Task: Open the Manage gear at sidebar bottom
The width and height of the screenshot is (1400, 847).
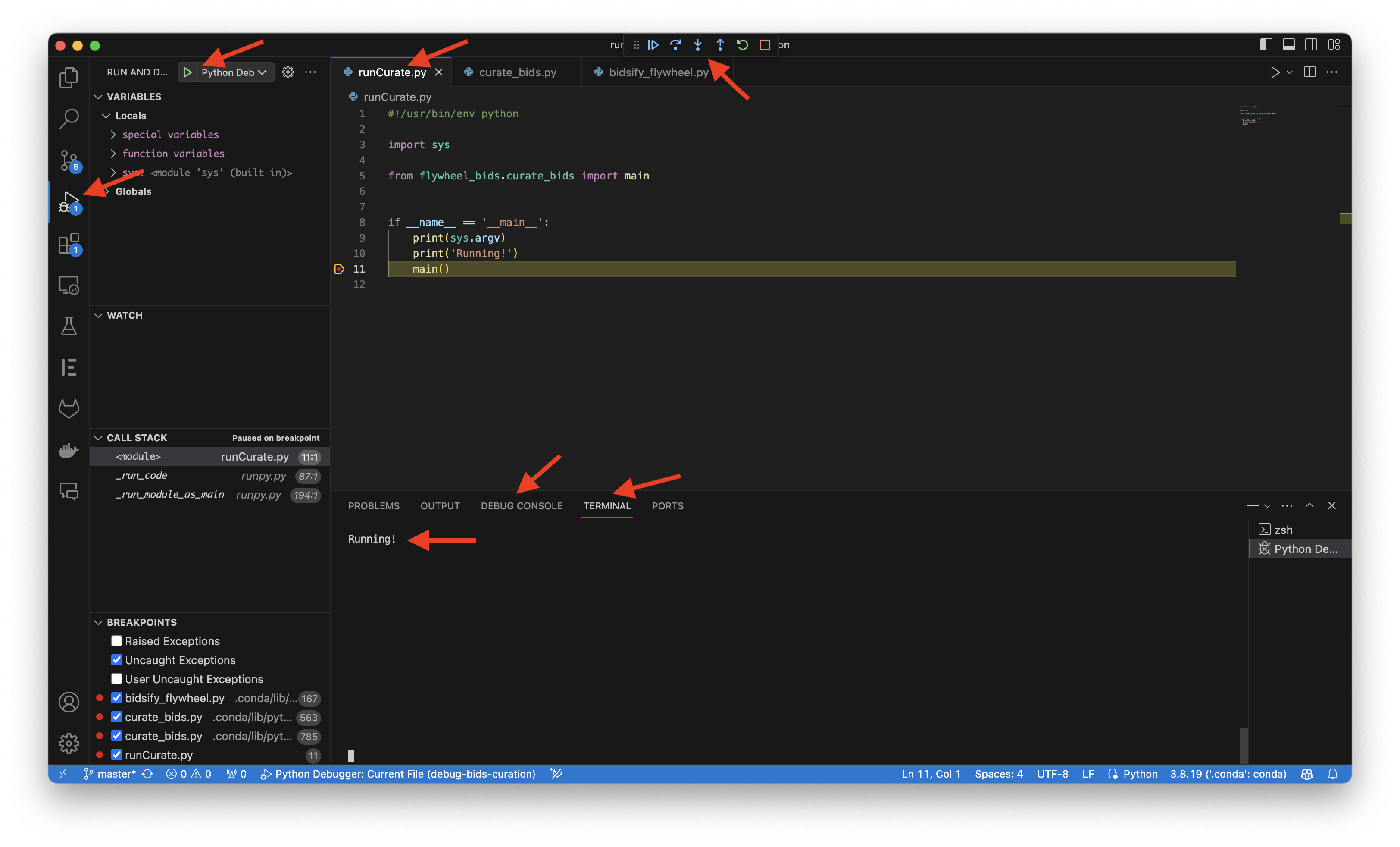Action: (x=69, y=743)
